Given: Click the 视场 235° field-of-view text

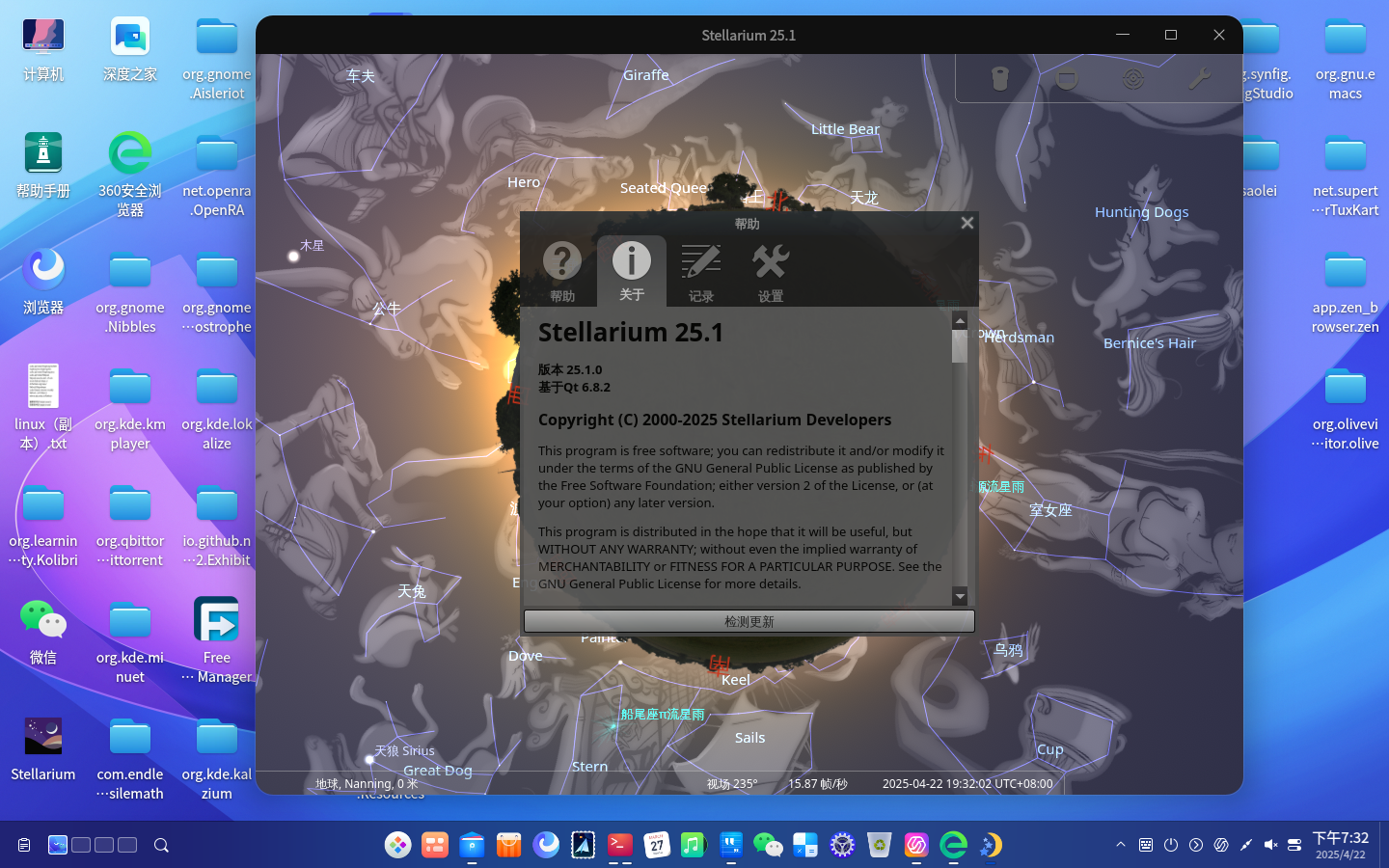Looking at the screenshot, I should click(732, 784).
